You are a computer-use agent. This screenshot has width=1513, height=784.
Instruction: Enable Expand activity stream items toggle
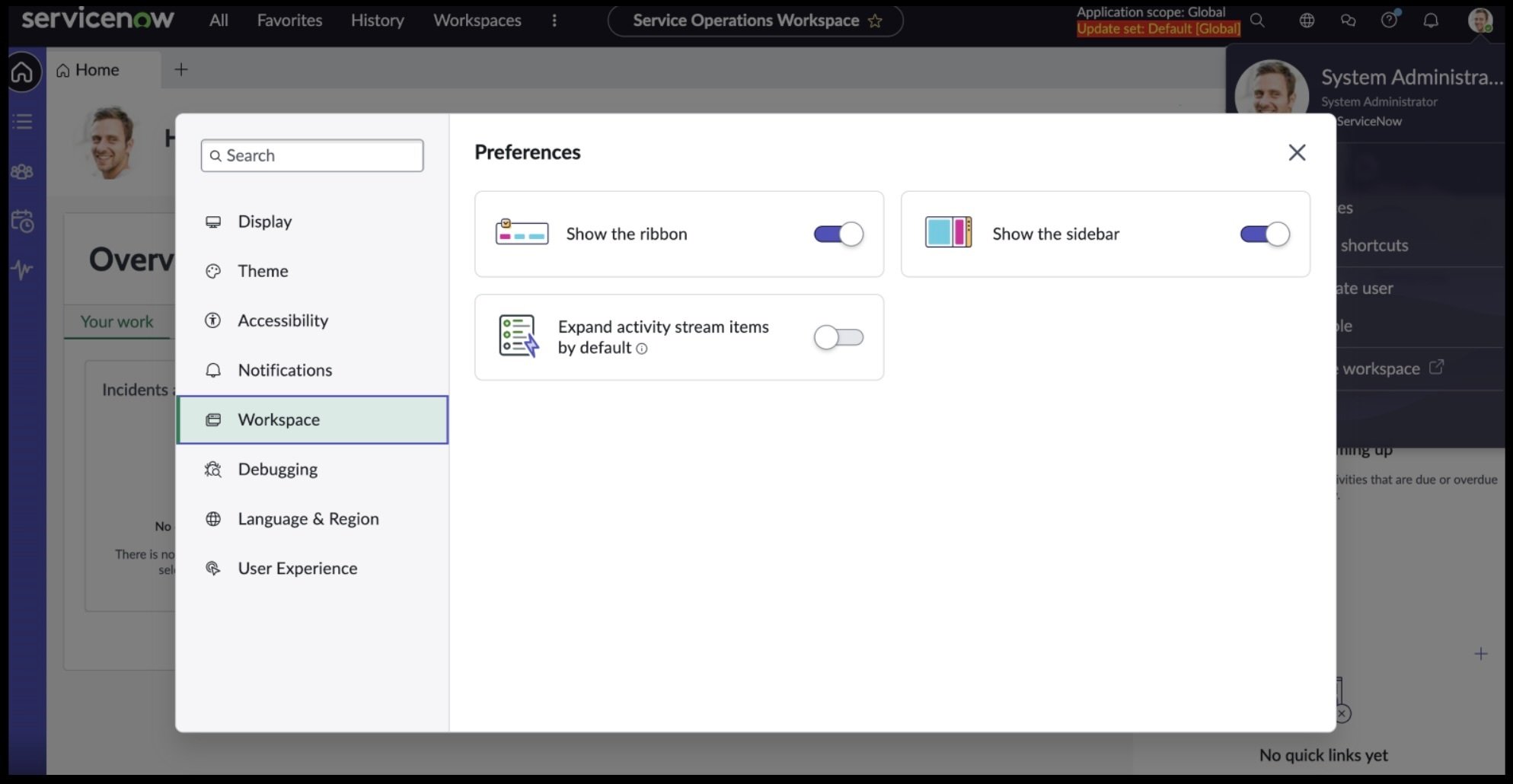click(x=838, y=337)
